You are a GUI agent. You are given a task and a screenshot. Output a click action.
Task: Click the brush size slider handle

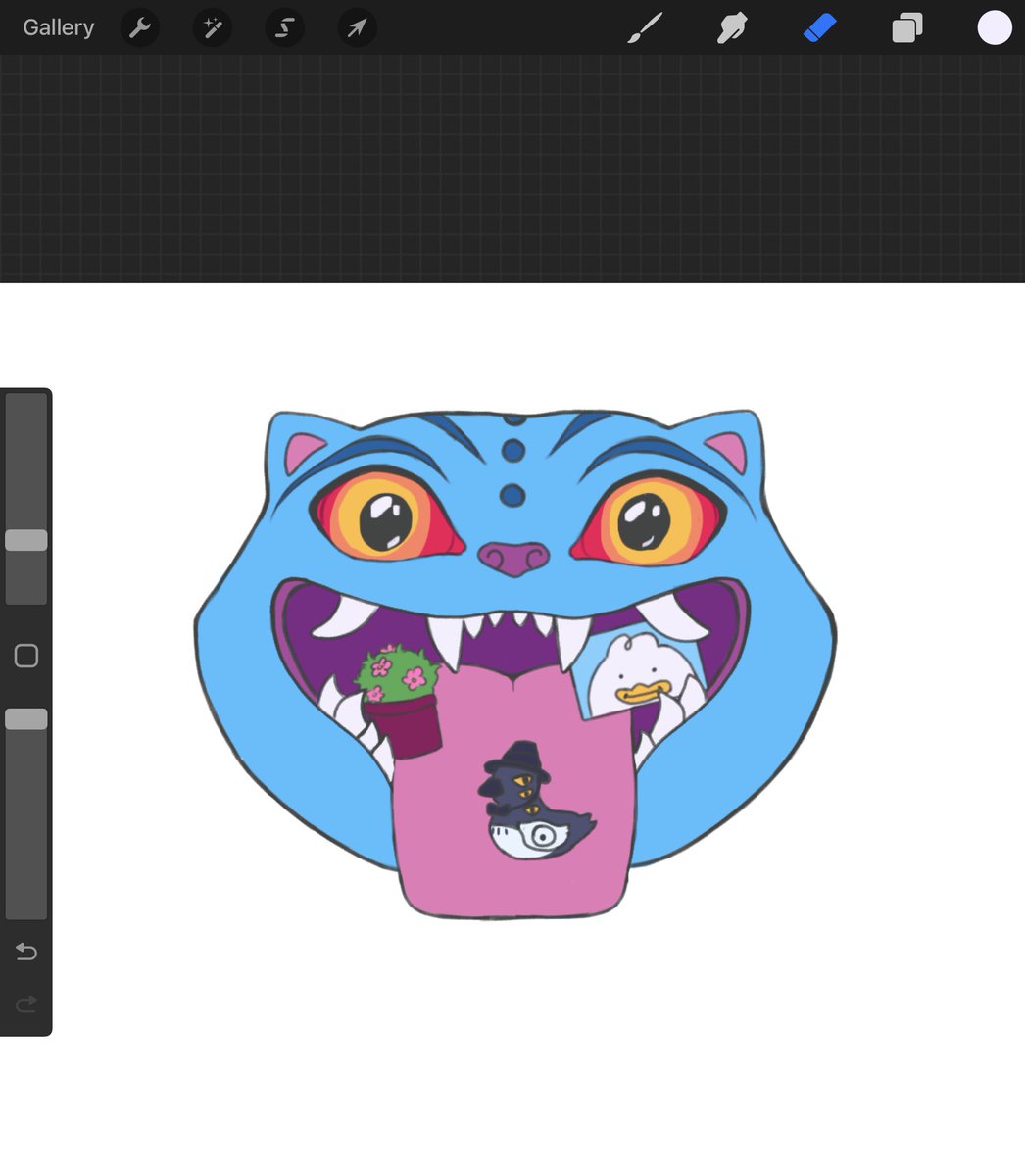point(26,540)
